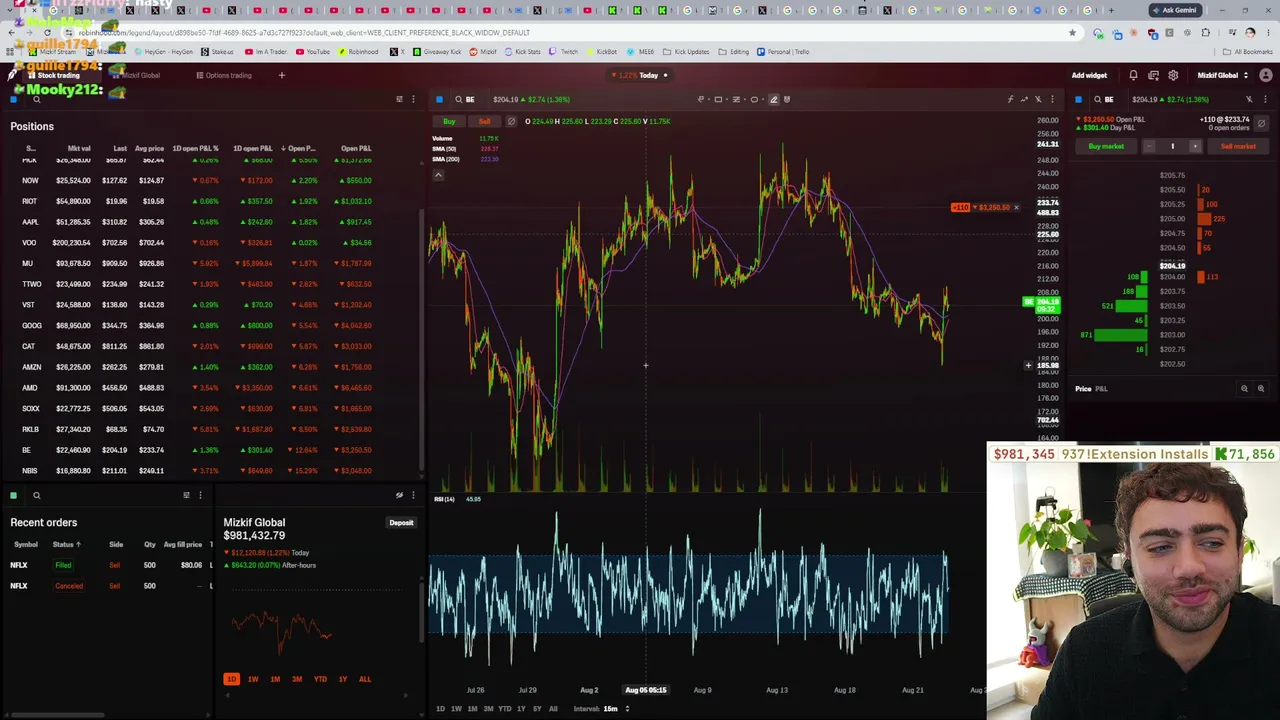Click the ladder quantity input field
This screenshot has height=720, width=1280.
click(1172, 146)
